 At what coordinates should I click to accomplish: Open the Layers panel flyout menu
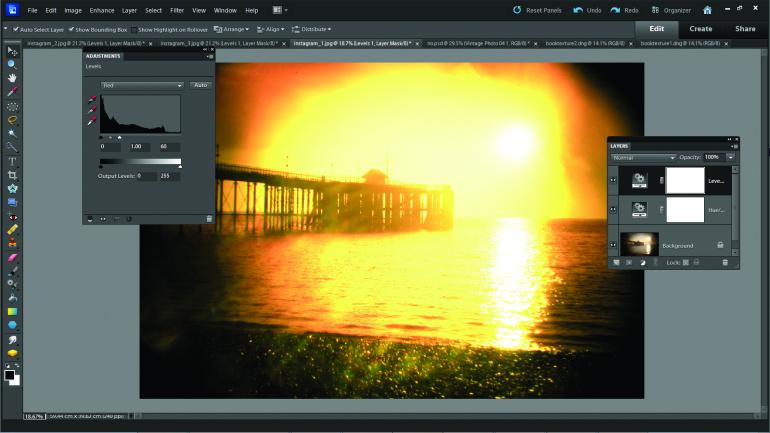tap(734, 146)
